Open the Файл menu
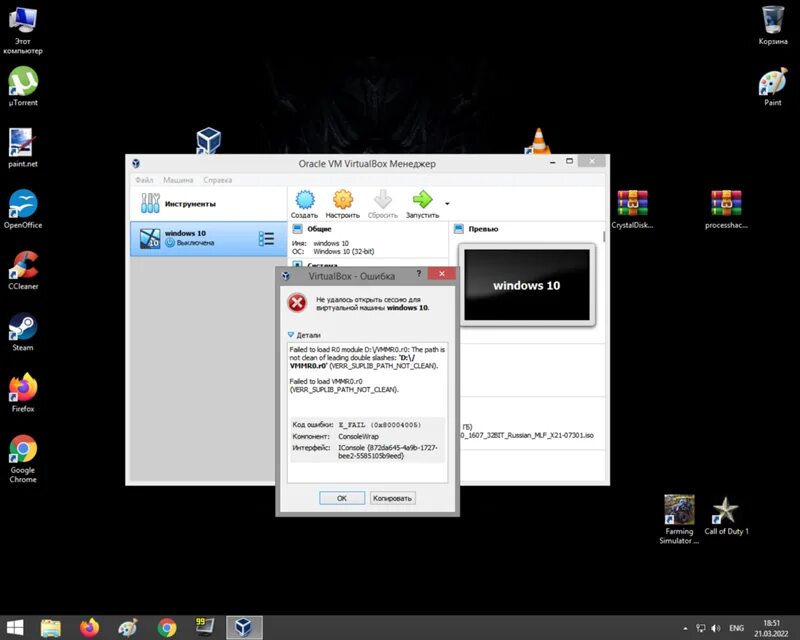 point(144,180)
